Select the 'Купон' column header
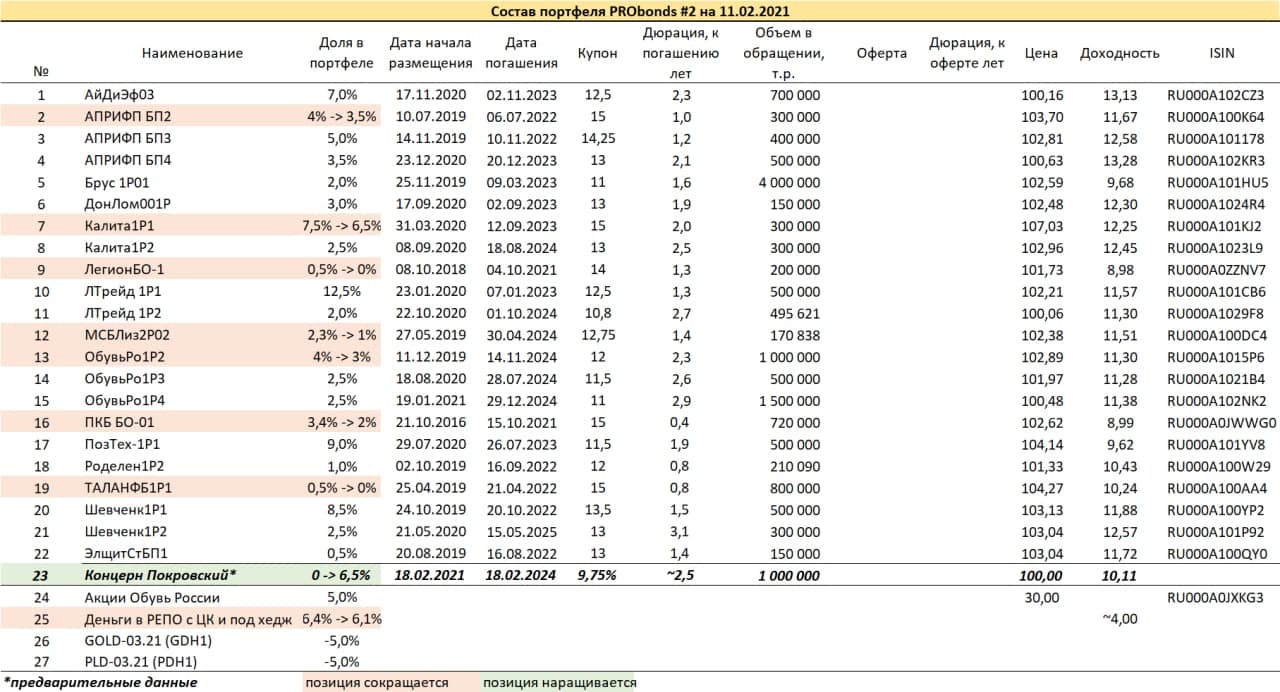 (x=597, y=53)
